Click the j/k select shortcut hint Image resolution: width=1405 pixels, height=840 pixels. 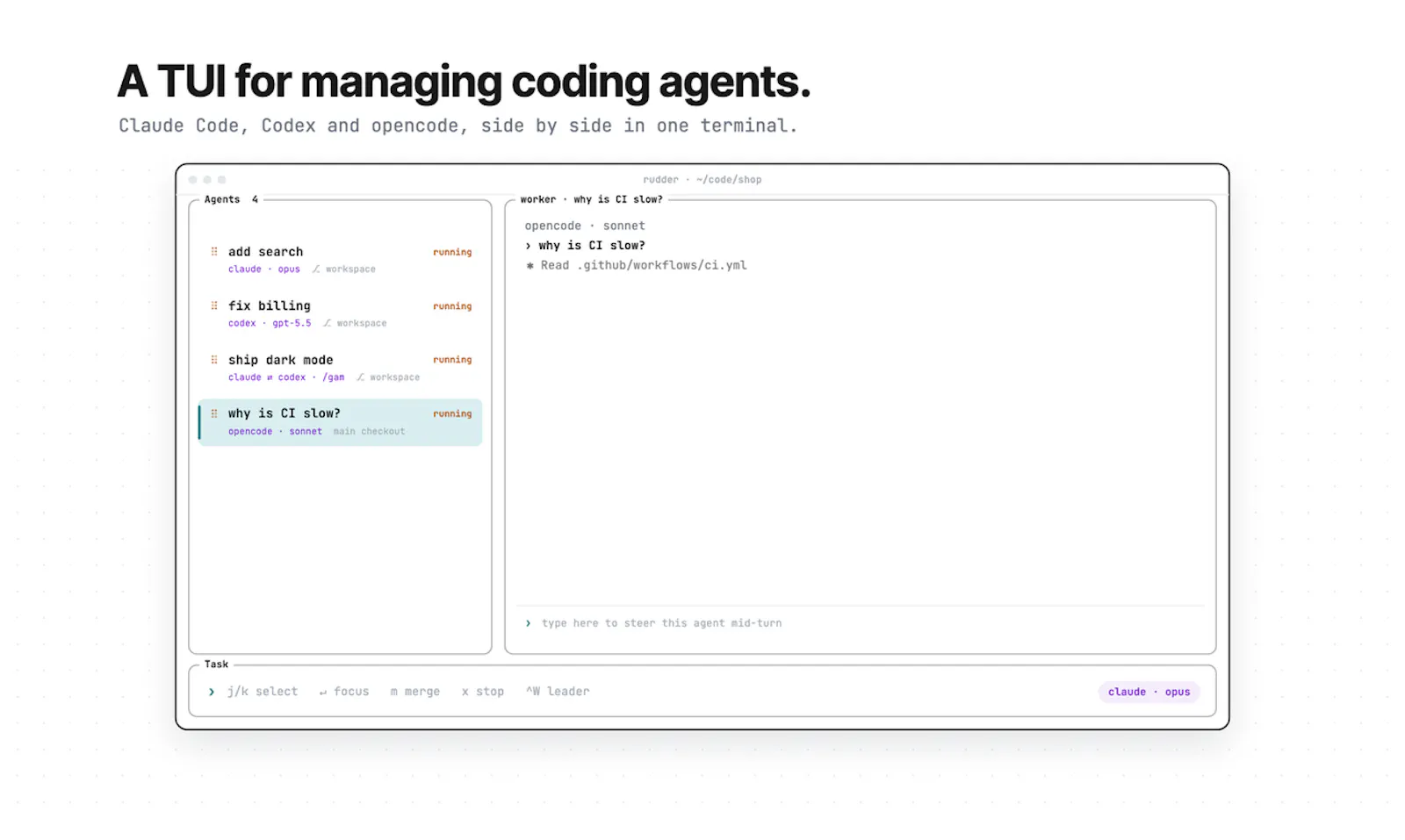pos(263,692)
